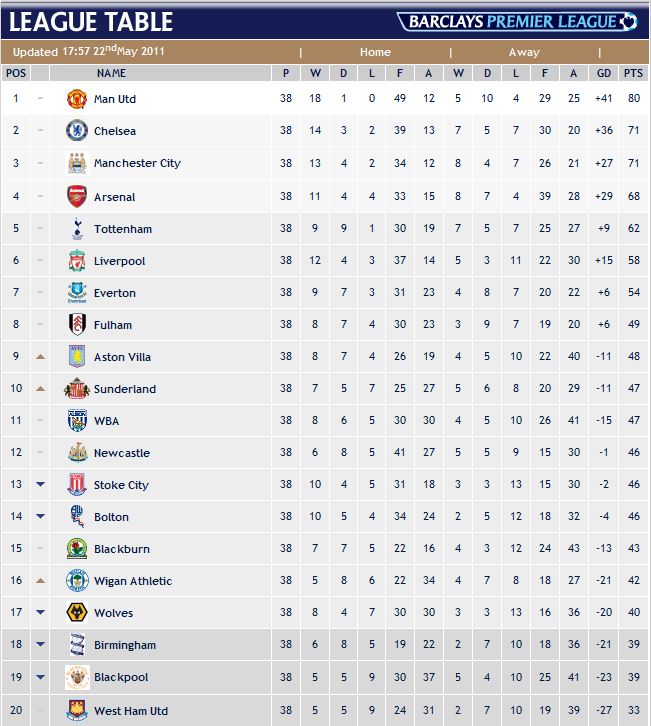Click the West Ham Utd crest
The height and width of the screenshot is (726, 651).
[x=77, y=710]
